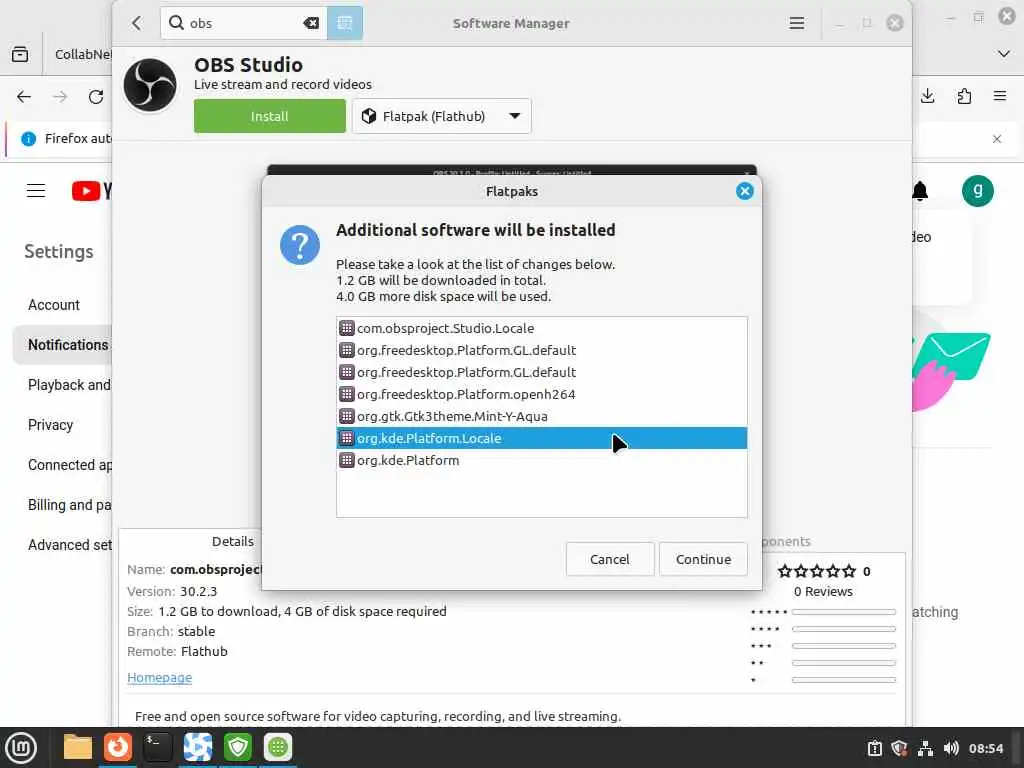
Task: Expand the Firefox tab list chevron
Action: 1004,54
